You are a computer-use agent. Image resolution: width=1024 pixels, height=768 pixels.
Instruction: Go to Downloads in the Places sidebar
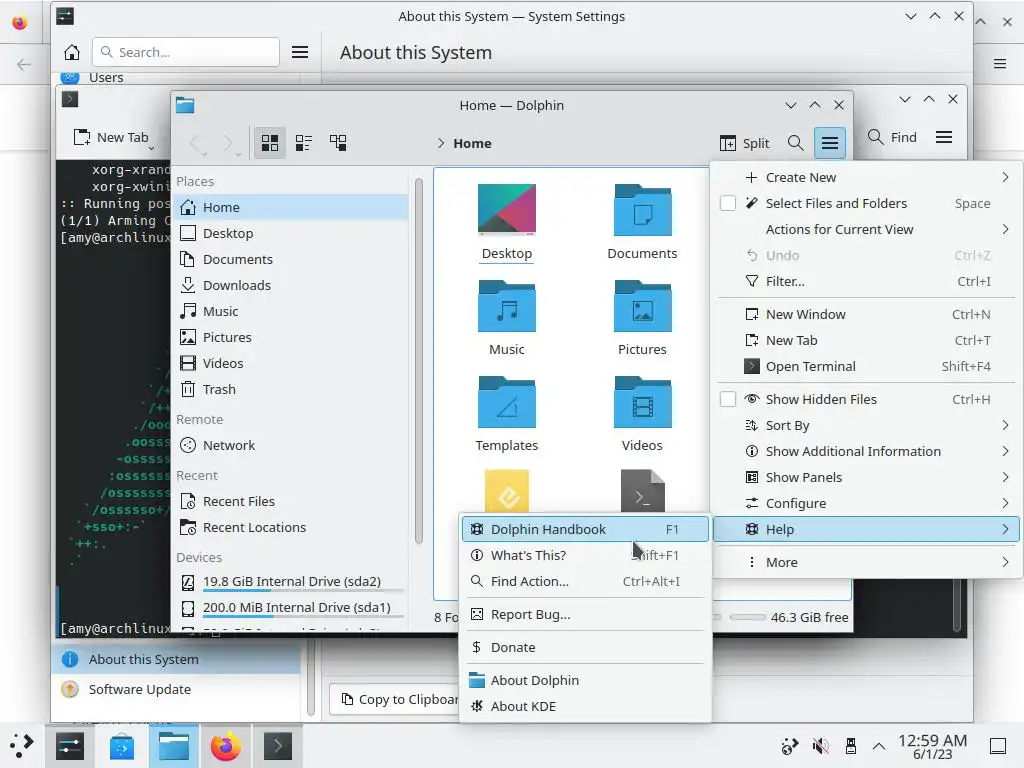pyautogui.click(x=290, y=285)
